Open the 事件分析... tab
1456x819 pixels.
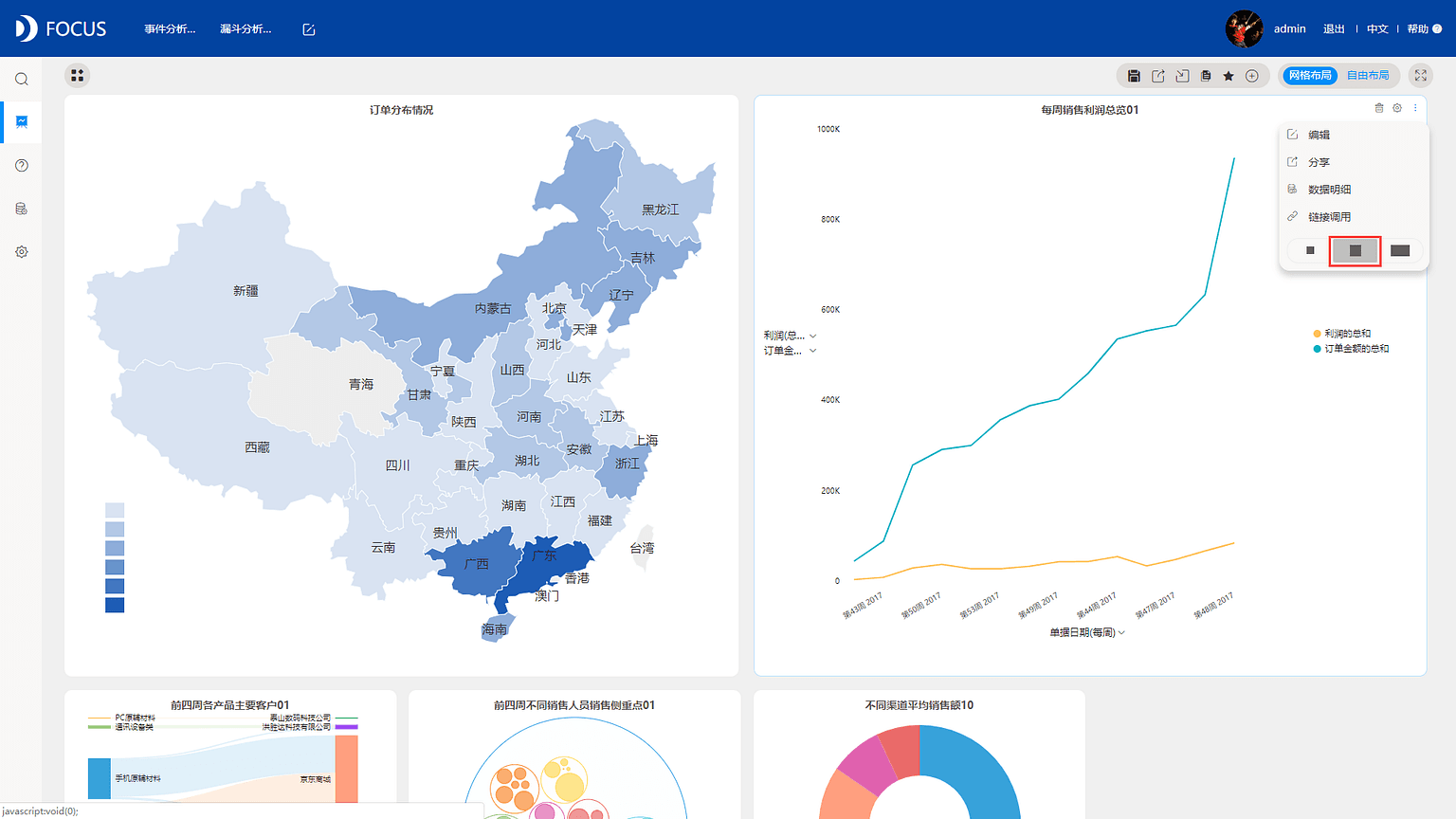(170, 29)
